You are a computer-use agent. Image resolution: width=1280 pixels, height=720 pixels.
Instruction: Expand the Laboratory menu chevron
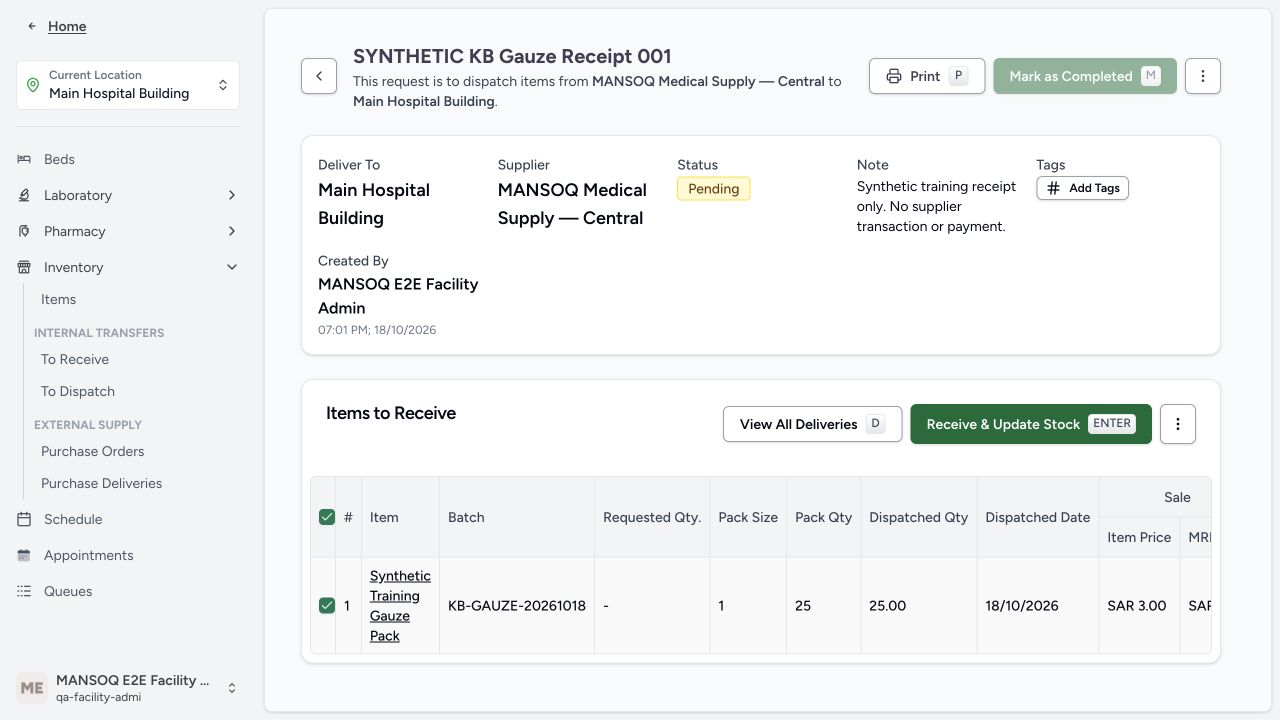(232, 195)
